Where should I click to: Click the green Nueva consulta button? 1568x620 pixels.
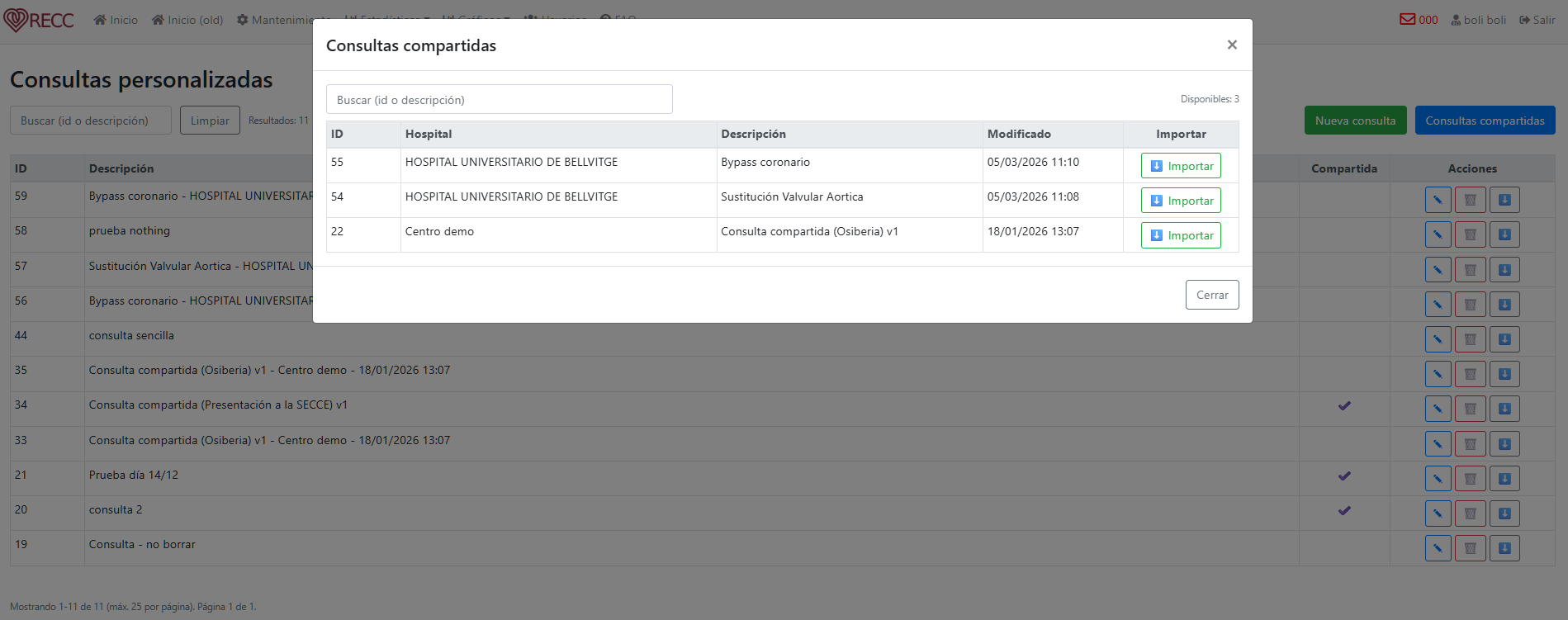pyautogui.click(x=1355, y=121)
